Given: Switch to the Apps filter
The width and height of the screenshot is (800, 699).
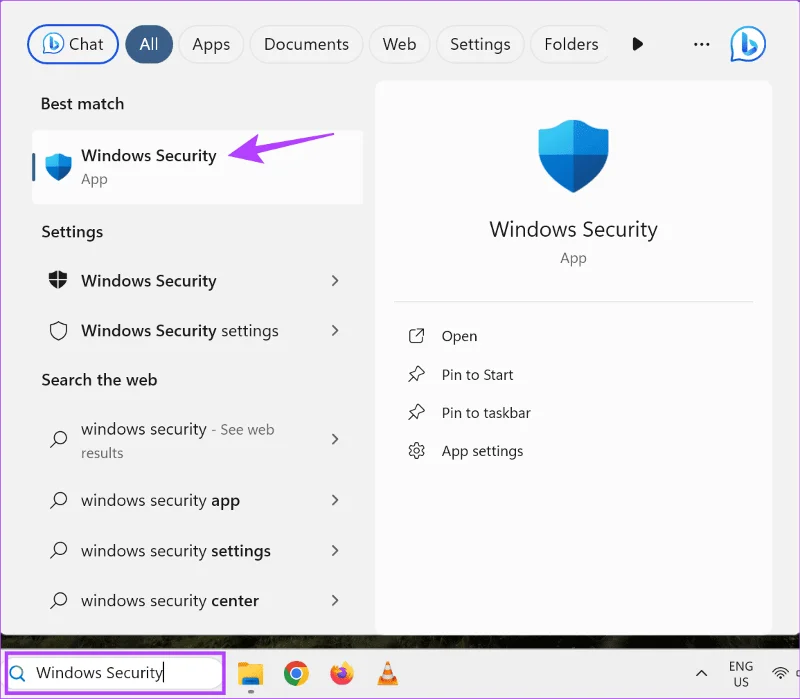Looking at the screenshot, I should tap(211, 44).
